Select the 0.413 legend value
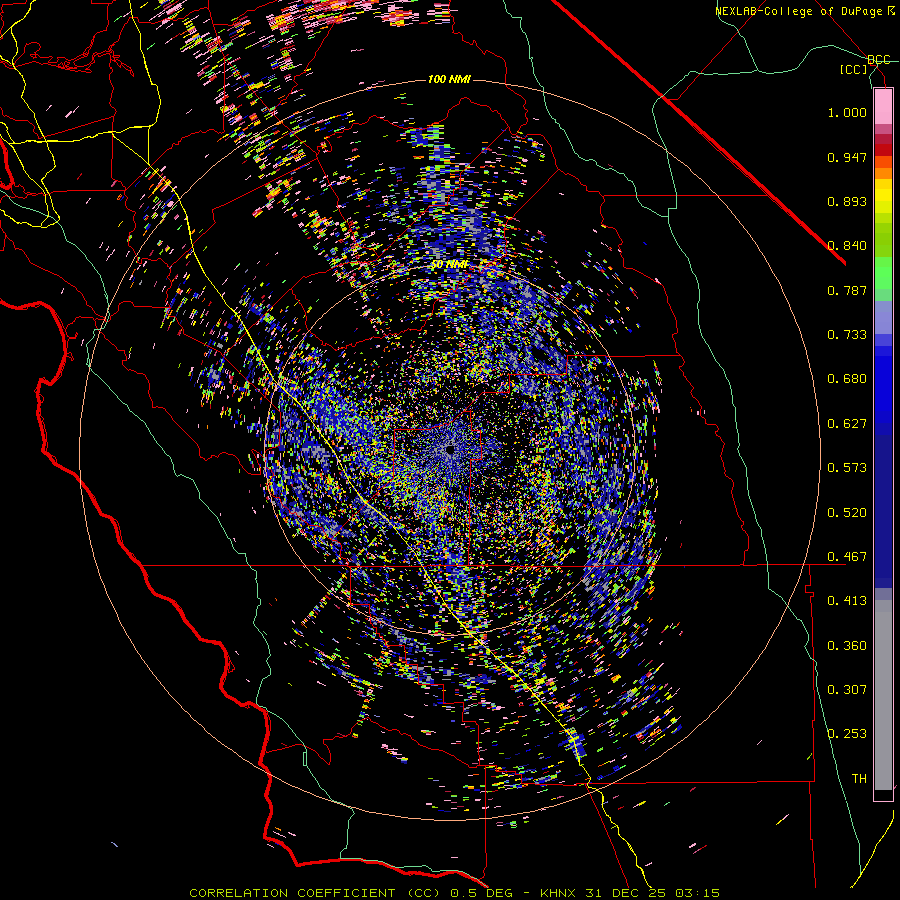The height and width of the screenshot is (900, 900). point(847,601)
